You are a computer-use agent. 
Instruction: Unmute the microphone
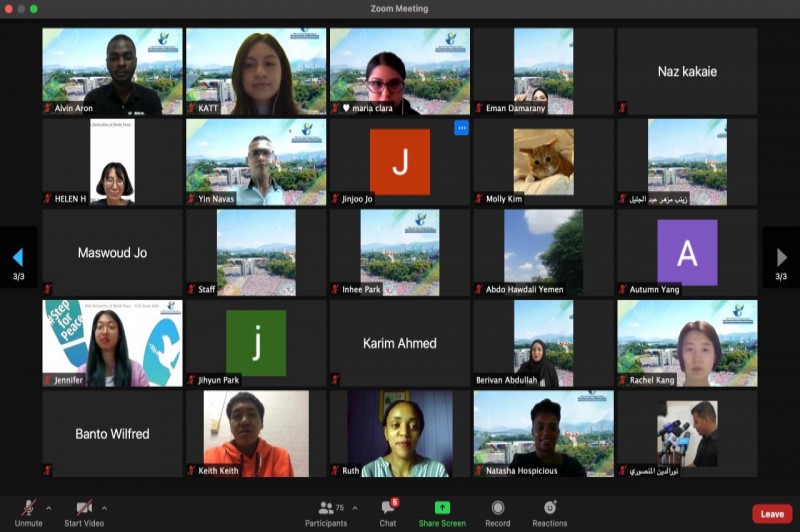click(x=29, y=509)
